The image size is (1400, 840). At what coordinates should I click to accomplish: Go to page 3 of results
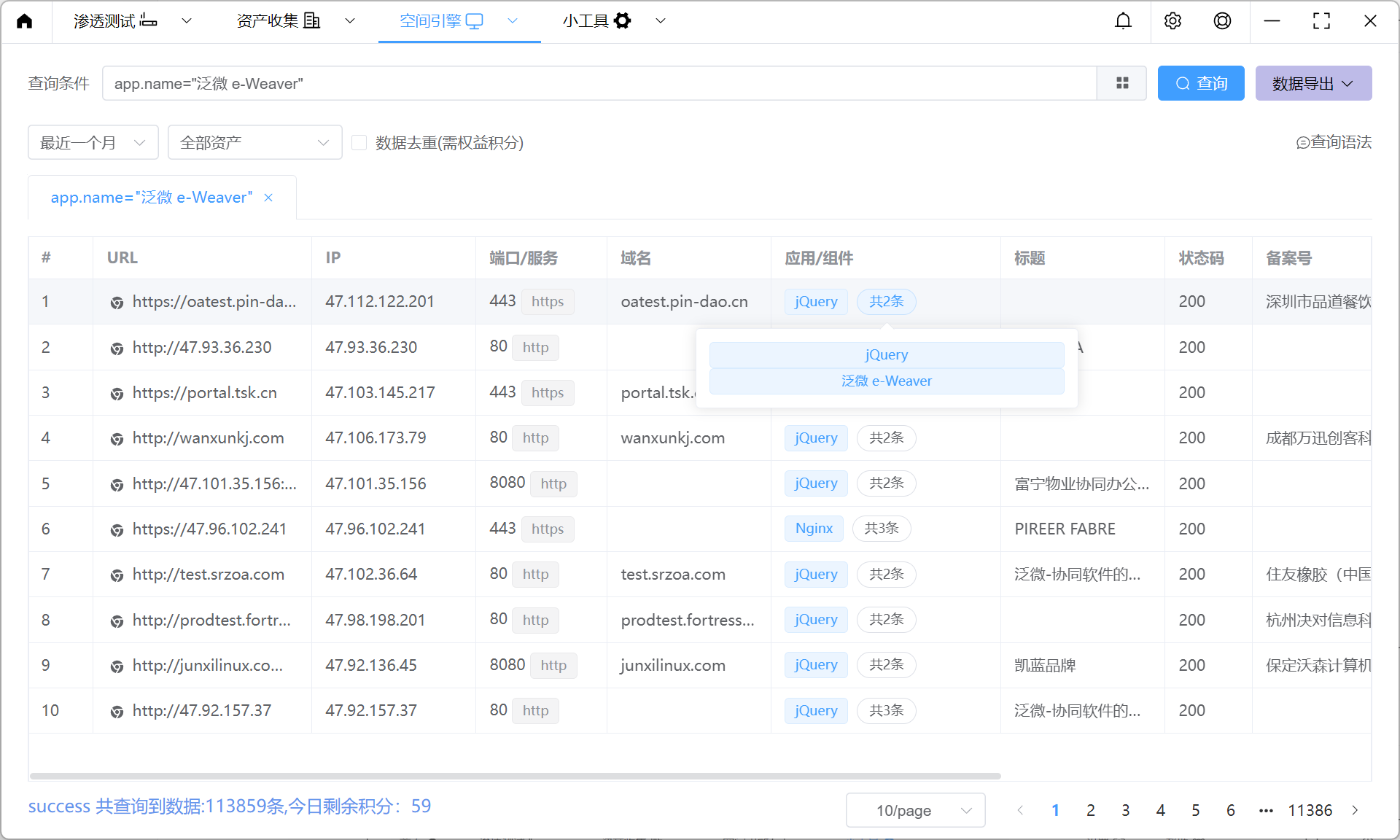pyautogui.click(x=1125, y=810)
